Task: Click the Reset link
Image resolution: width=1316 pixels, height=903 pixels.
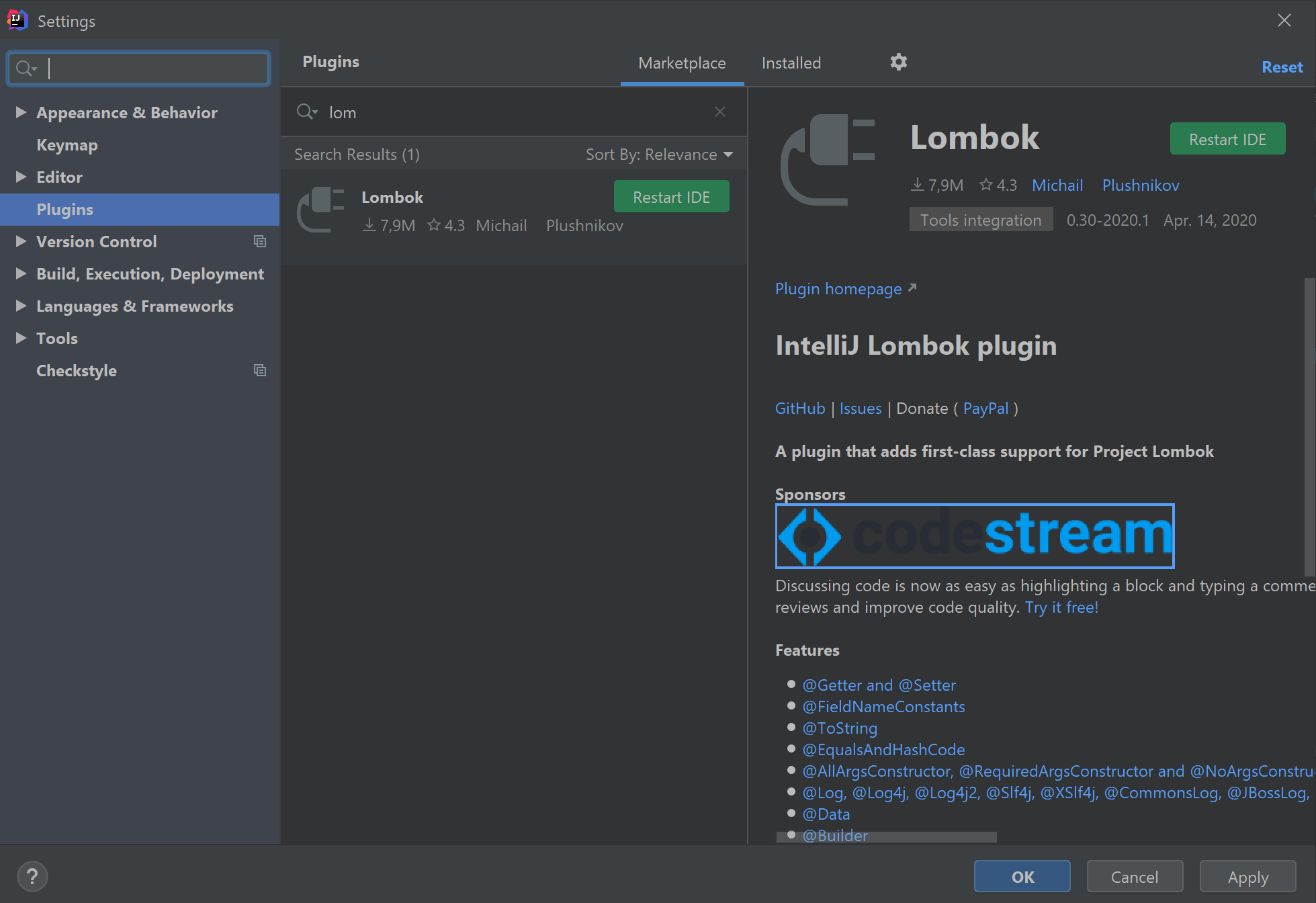Action: click(x=1282, y=67)
